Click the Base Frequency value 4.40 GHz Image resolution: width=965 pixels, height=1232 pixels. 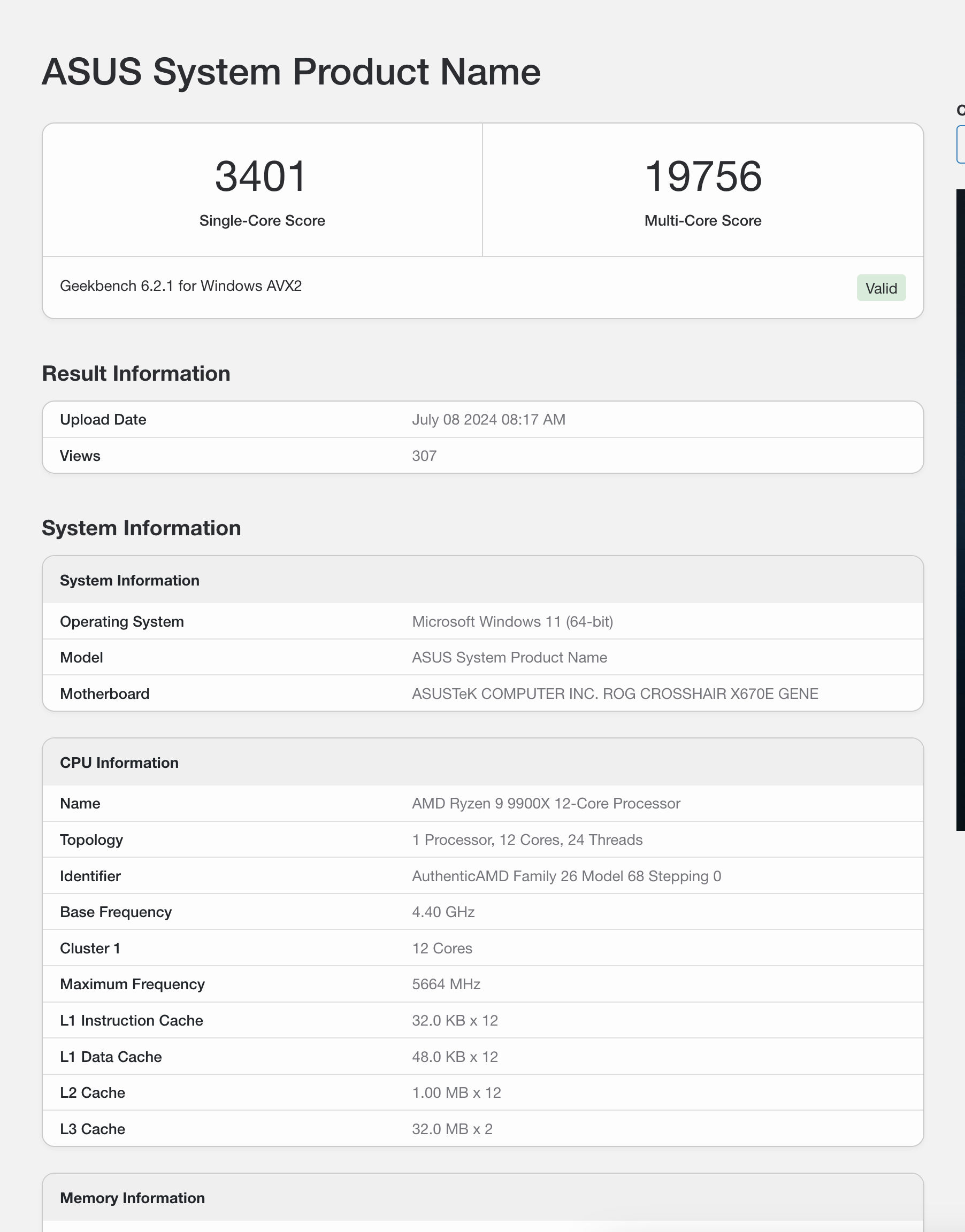click(443, 912)
